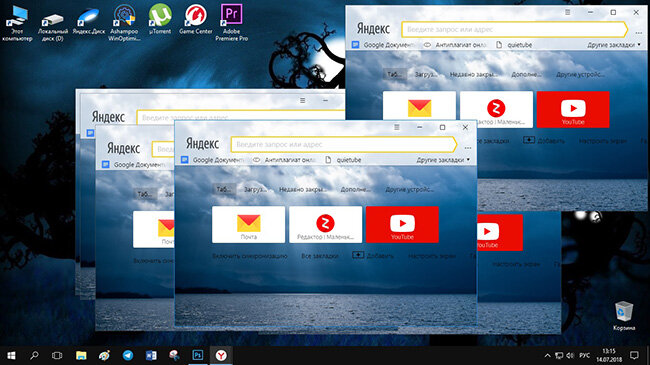Open Дополнения tab in the front window
650x365 pixels.
pos(356,190)
